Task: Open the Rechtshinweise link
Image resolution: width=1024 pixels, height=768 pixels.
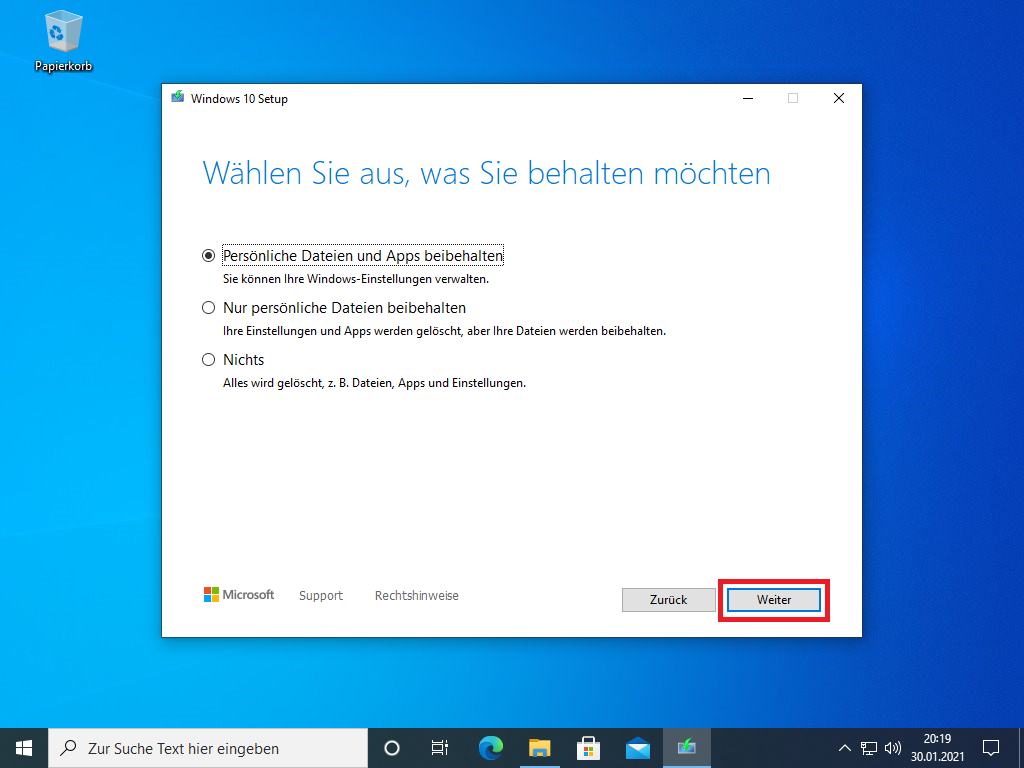Action: coord(417,596)
